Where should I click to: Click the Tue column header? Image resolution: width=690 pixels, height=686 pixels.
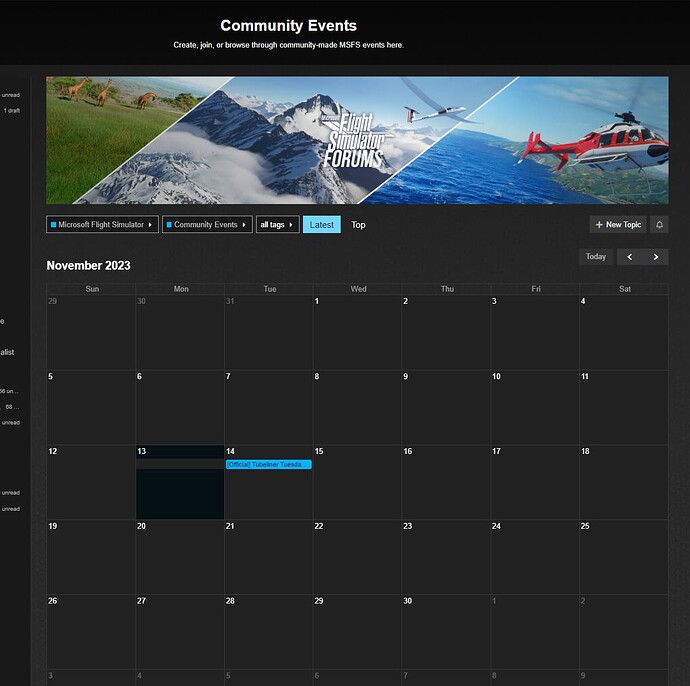[270, 289]
